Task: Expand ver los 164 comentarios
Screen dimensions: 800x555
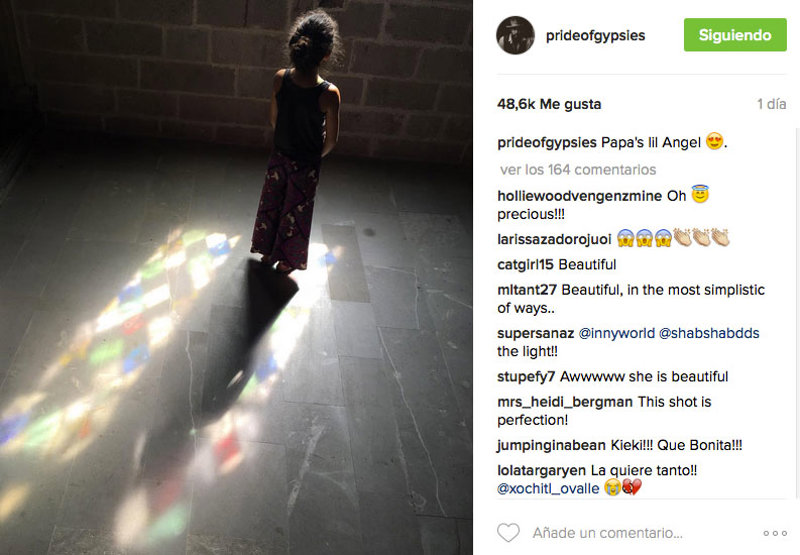Action: (x=578, y=169)
